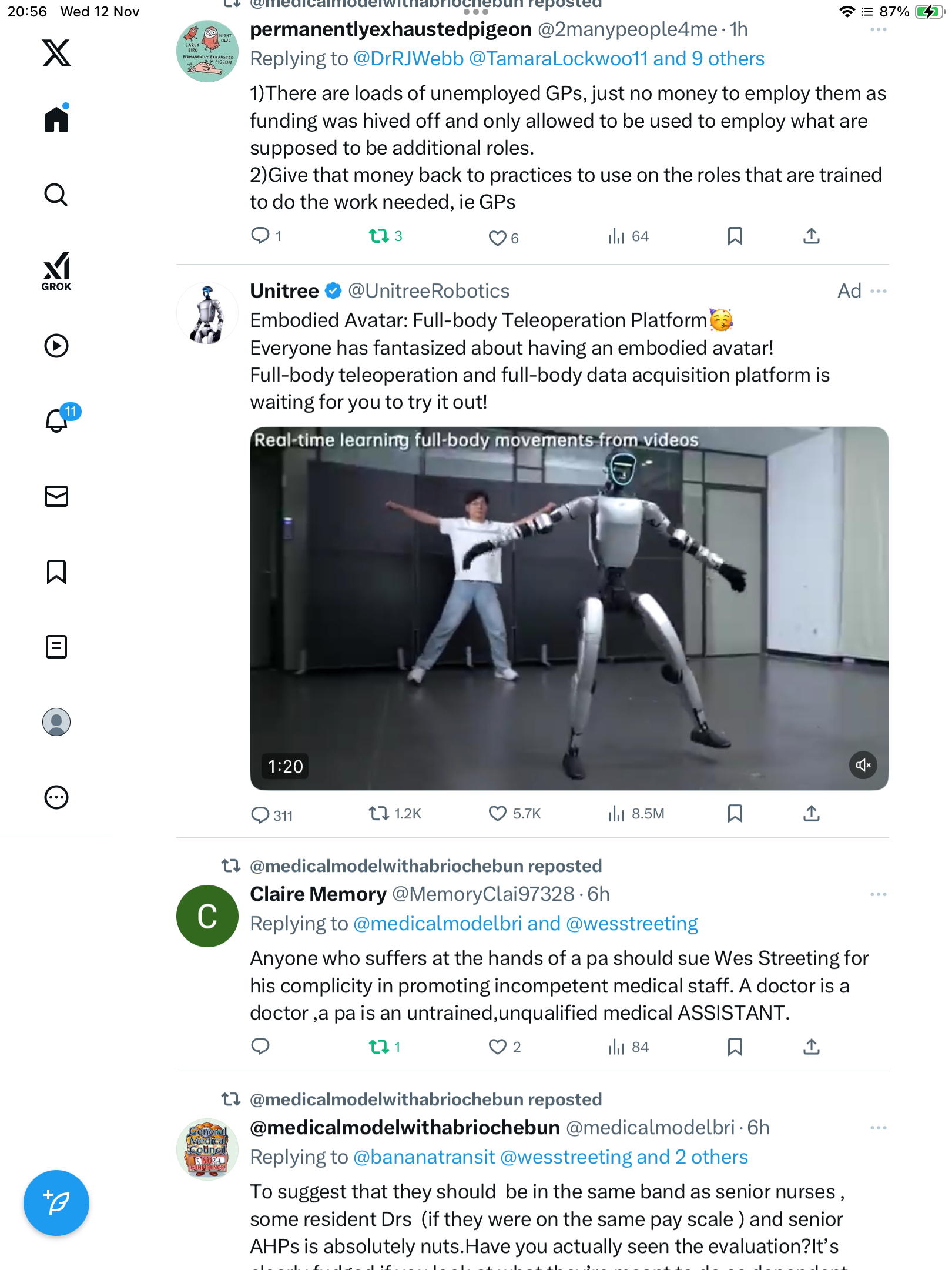
Task: Open more options on Claire Memory's post
Action: (879, 894)
